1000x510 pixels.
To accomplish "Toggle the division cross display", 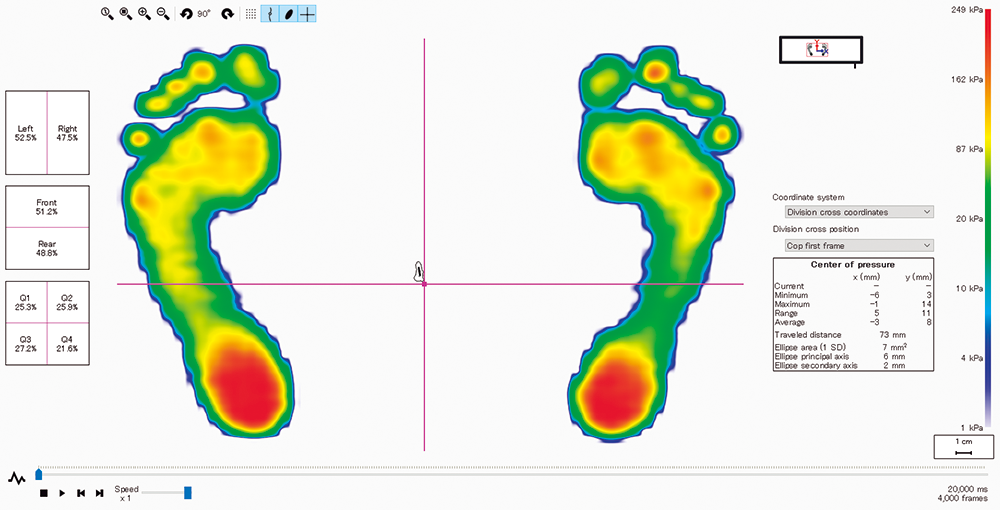I will pos(309,14).
